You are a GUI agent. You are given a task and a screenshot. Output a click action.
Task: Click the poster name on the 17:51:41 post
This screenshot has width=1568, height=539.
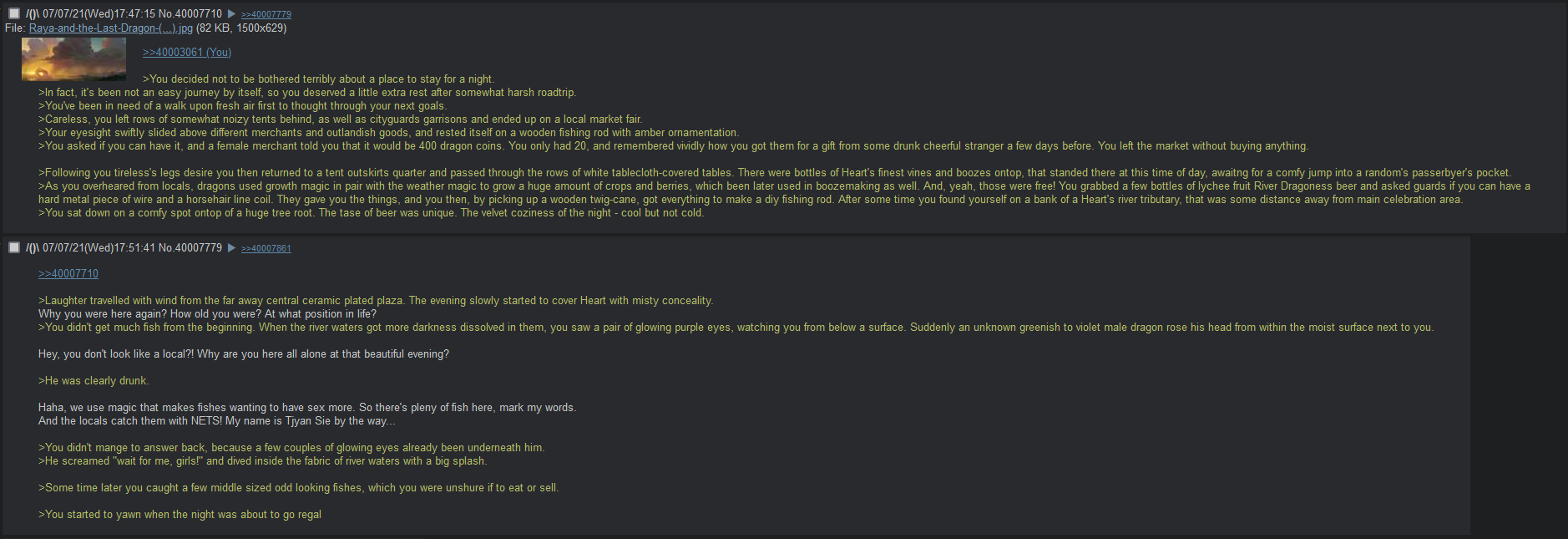click(x=33, y=247)
